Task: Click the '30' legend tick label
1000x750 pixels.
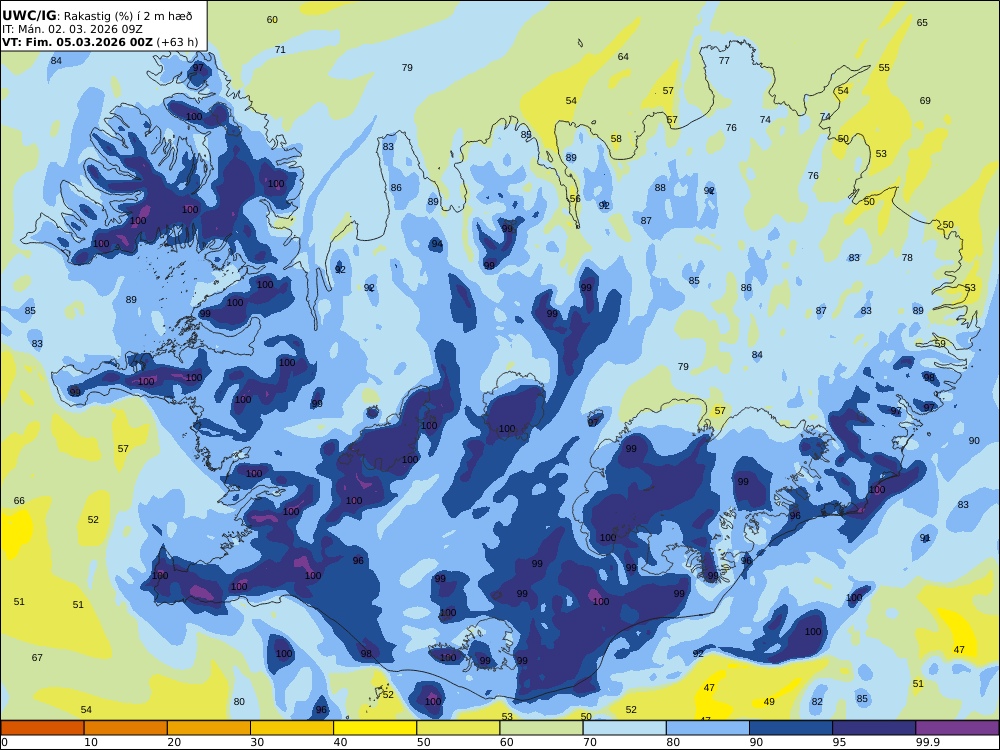Action: coord(258,742)
